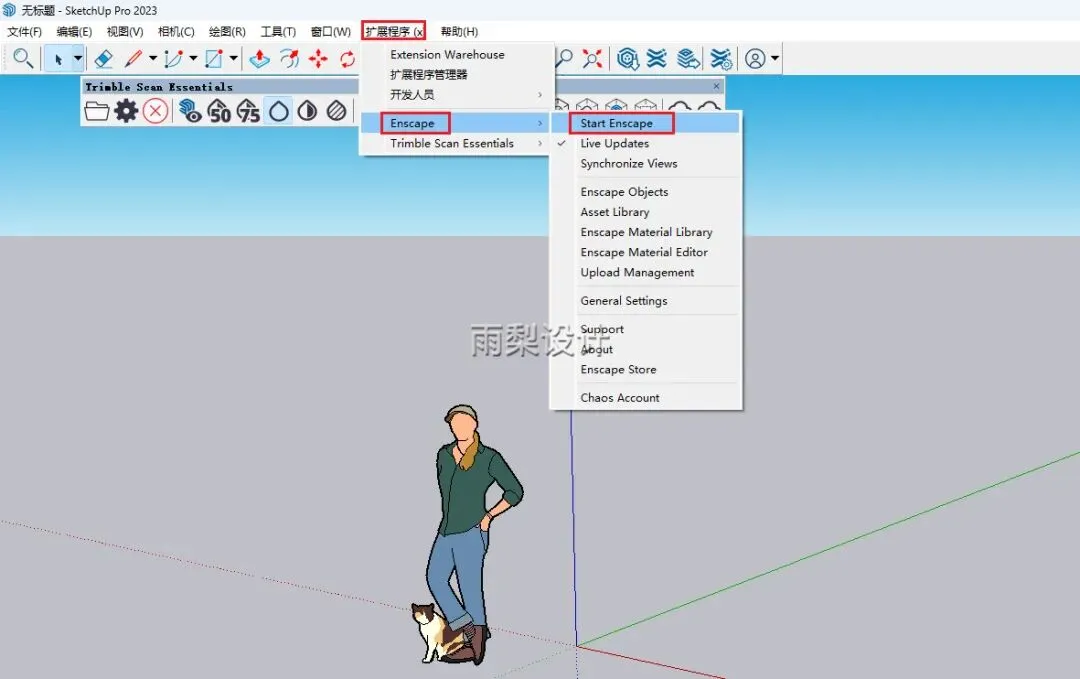Open the 窗口(W) menu
This screenshot has width=1080, height=679.
tap(331, 32)
